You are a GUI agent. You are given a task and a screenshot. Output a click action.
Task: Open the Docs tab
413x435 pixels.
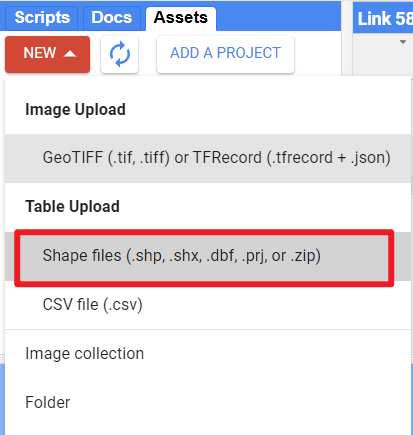(x=112, y=18)
